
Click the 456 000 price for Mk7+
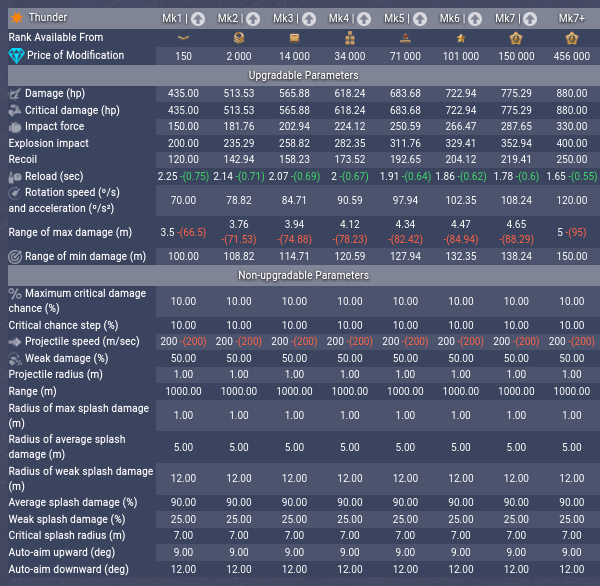coord(572,56)
